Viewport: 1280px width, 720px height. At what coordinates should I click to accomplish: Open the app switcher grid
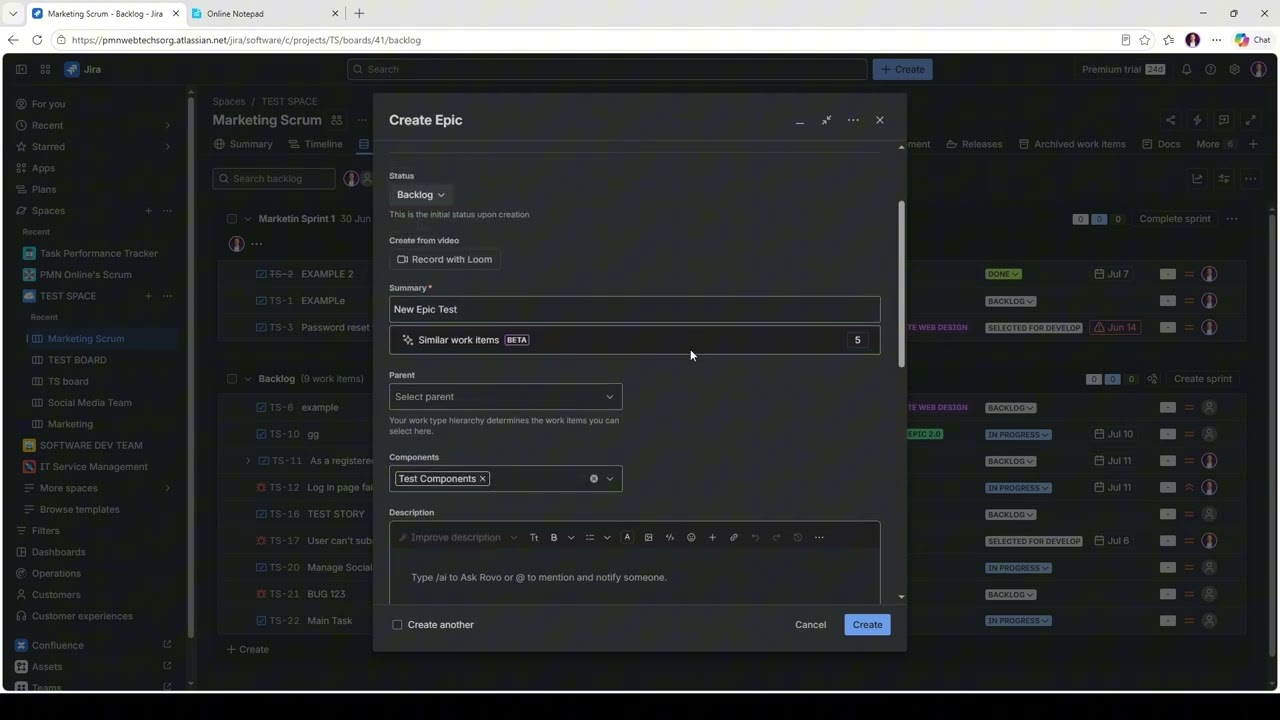click(45, 69)
